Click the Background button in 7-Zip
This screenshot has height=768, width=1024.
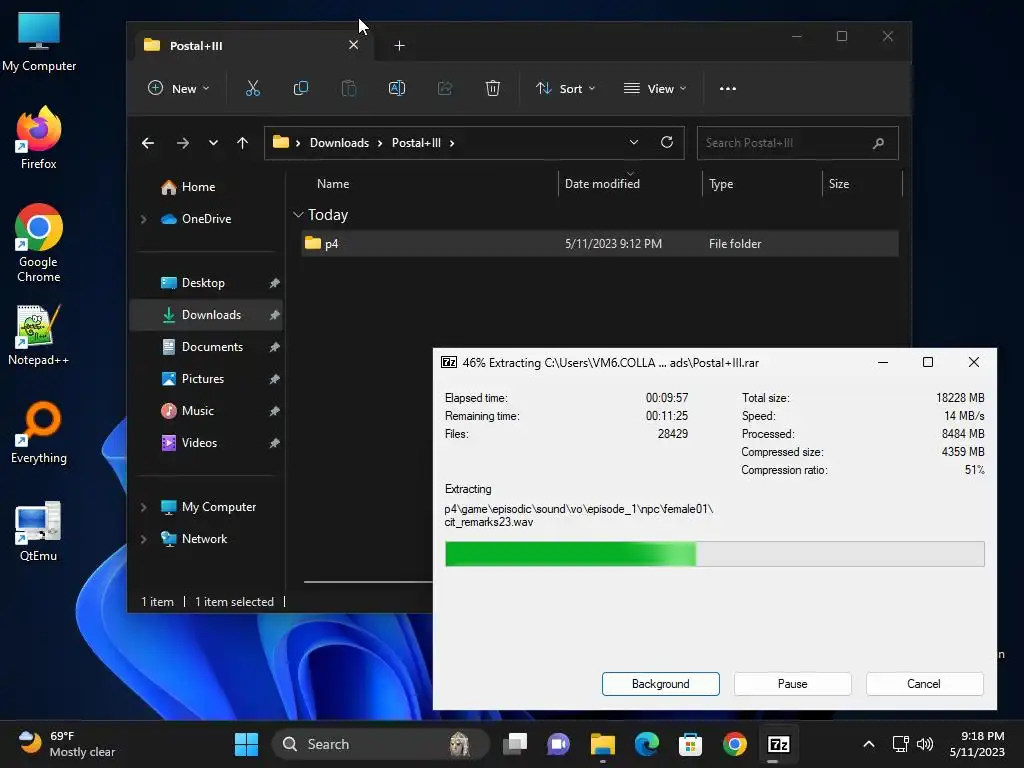[x=660, y=684]
